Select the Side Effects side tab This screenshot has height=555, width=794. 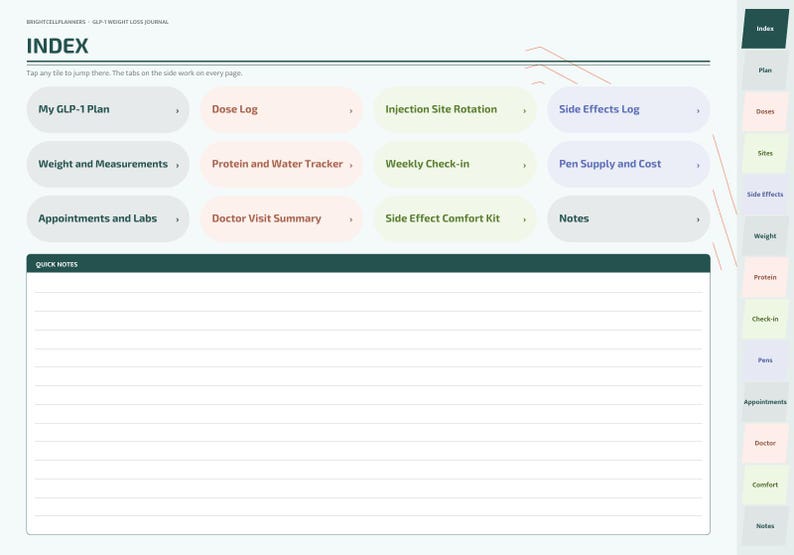click(765, 194)
